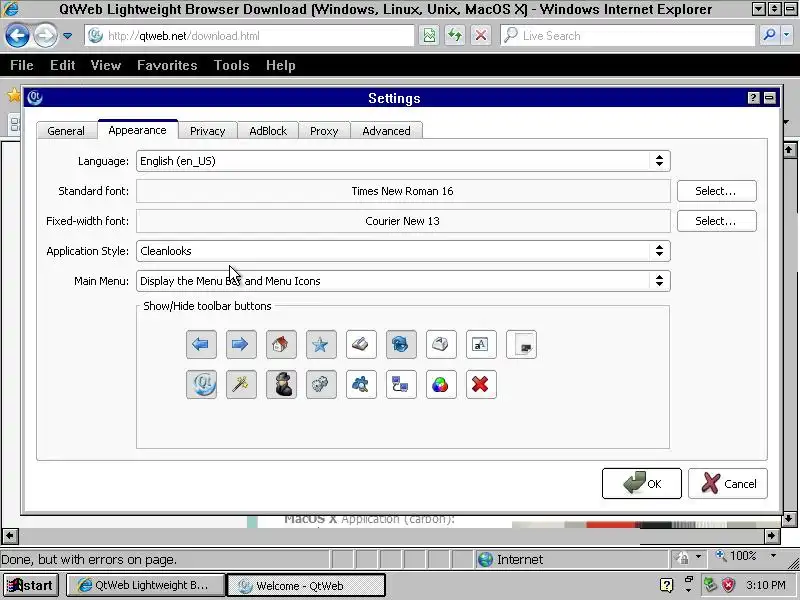Click the red security shield tray icon
Viewport: 800px width, 600px height.
(x=729, y=585)
